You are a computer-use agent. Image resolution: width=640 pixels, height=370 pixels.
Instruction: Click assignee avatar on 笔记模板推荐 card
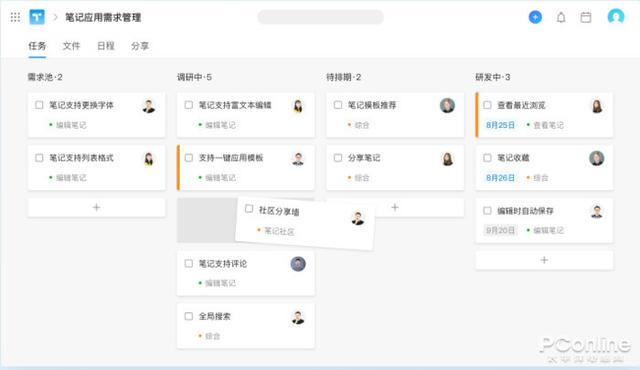[447, 105]
